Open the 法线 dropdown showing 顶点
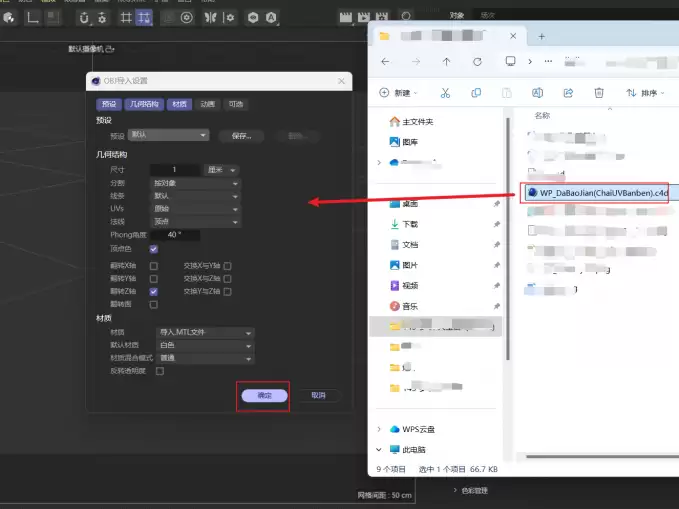 point(195,222)
